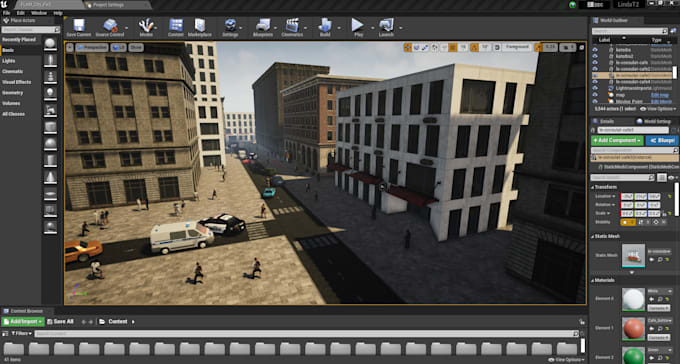
Task: Select the scale gizmo tool in viewport
Action: pyautogui.click(x=425, y=47)
